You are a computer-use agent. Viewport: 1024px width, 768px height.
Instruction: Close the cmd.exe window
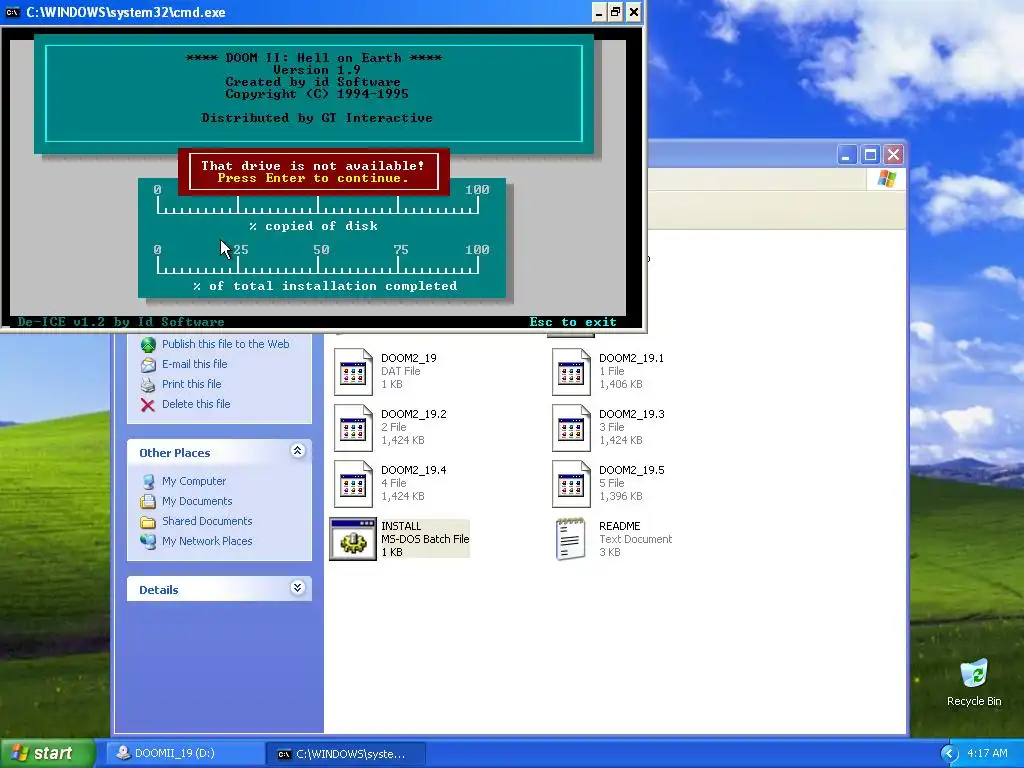[633, 12]
